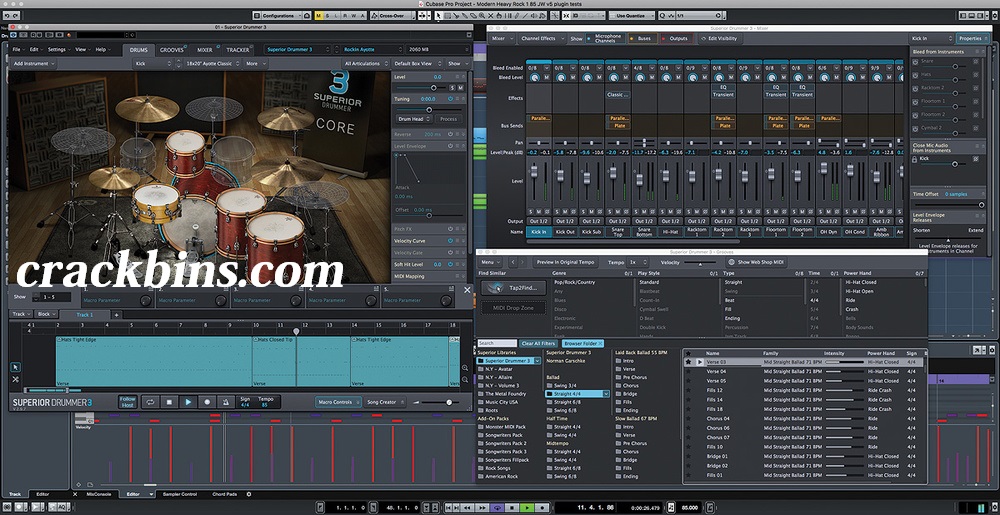The image size is (1000, 515).
Task: Star the Verse 04 groove as favorite
Action: (x=689, y=371)
